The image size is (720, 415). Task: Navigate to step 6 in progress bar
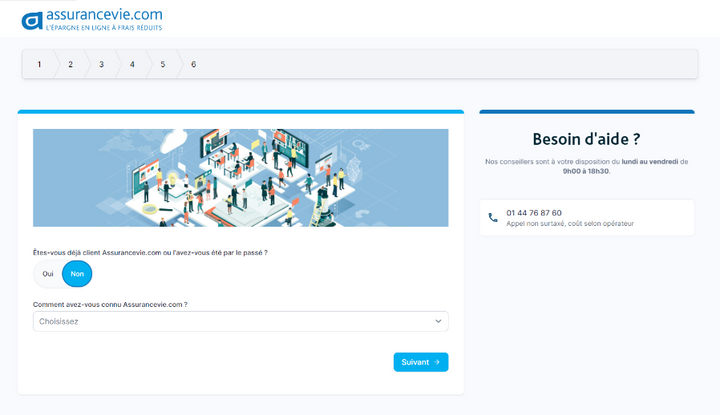point(193,64)
